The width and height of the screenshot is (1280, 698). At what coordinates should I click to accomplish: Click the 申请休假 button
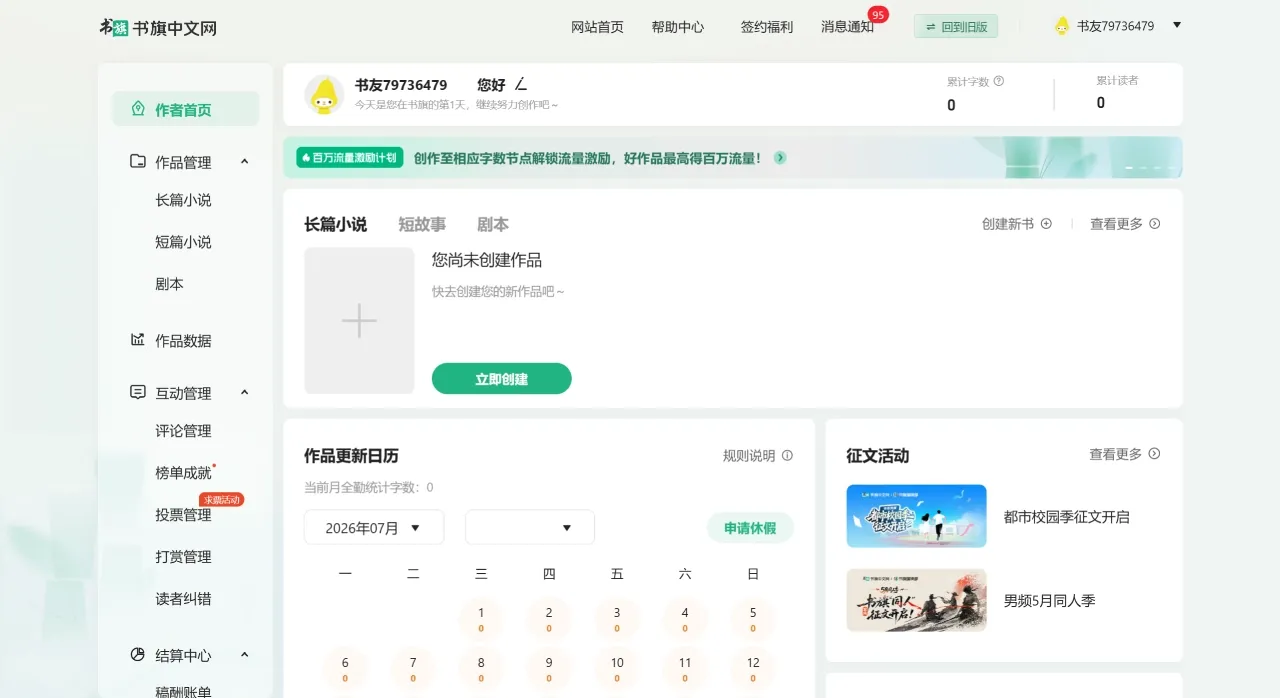(x=750, y=528)
